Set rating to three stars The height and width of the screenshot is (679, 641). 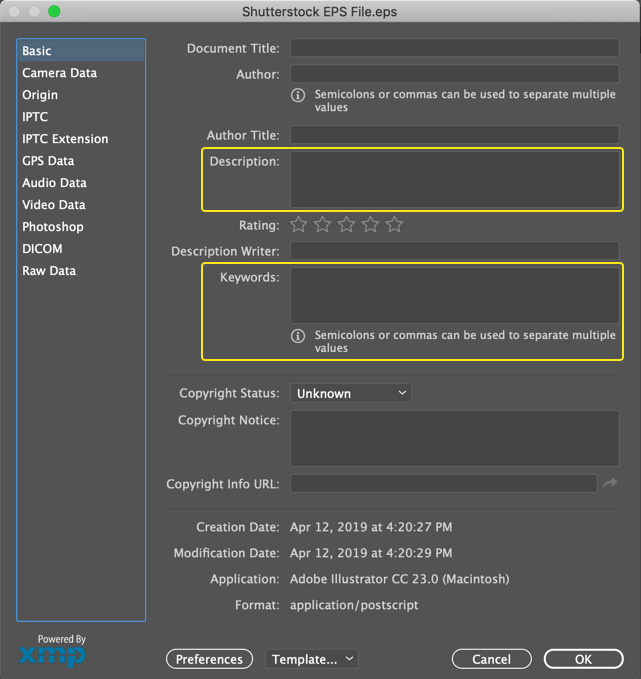coord(346,224)
